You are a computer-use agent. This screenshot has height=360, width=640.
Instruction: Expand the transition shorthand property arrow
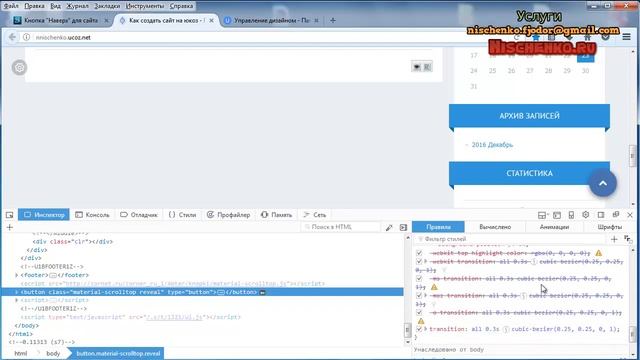(x=426, y=329)
